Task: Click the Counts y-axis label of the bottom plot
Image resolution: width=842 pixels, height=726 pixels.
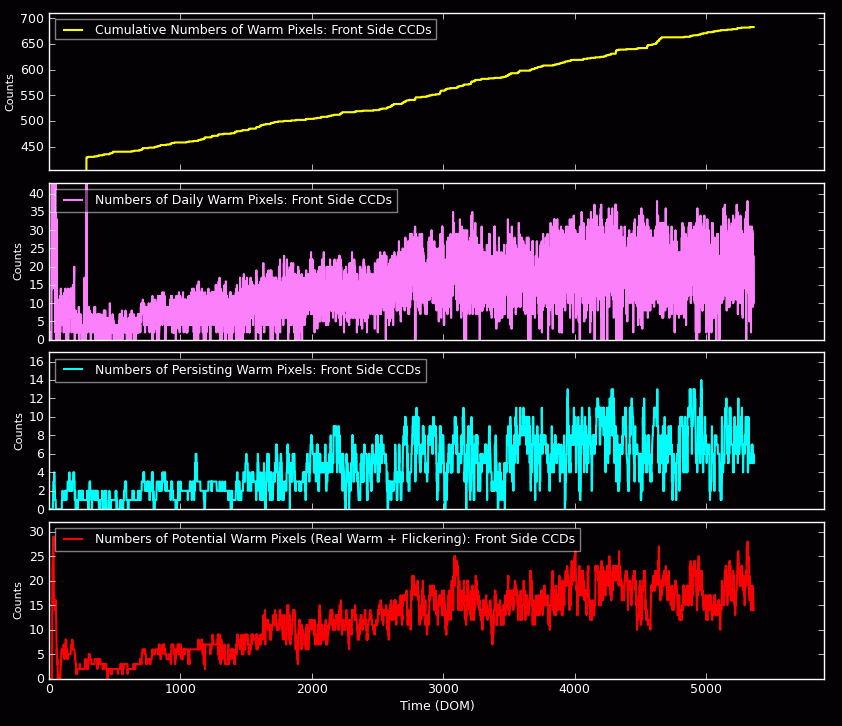Action: pos(18,600)
